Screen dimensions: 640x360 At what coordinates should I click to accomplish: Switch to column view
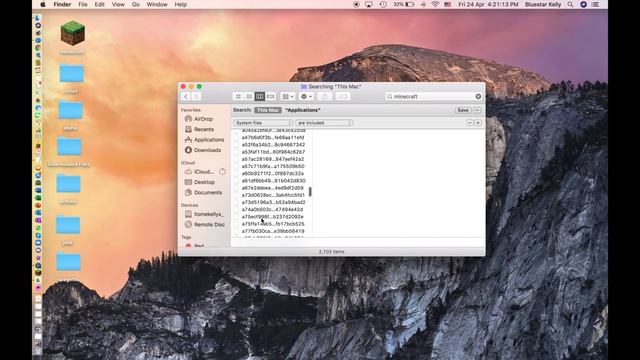pyautogui.click(x=260, y=96)
